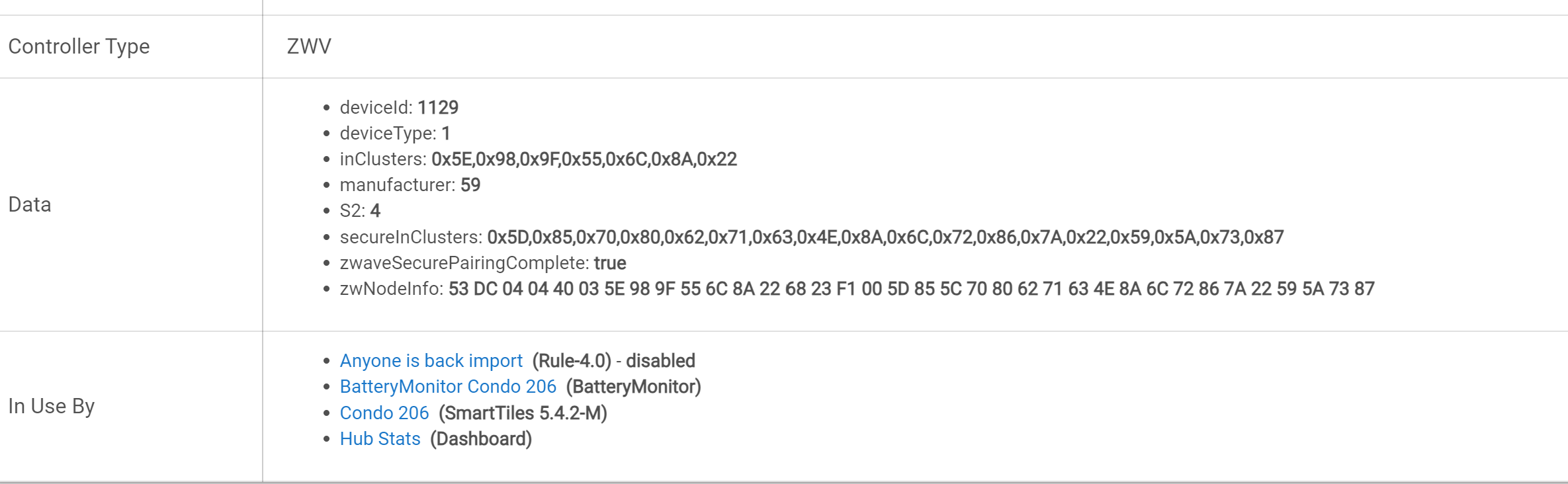
Task: Click the zwNodeInfo hex string
Action: point(911,289)
